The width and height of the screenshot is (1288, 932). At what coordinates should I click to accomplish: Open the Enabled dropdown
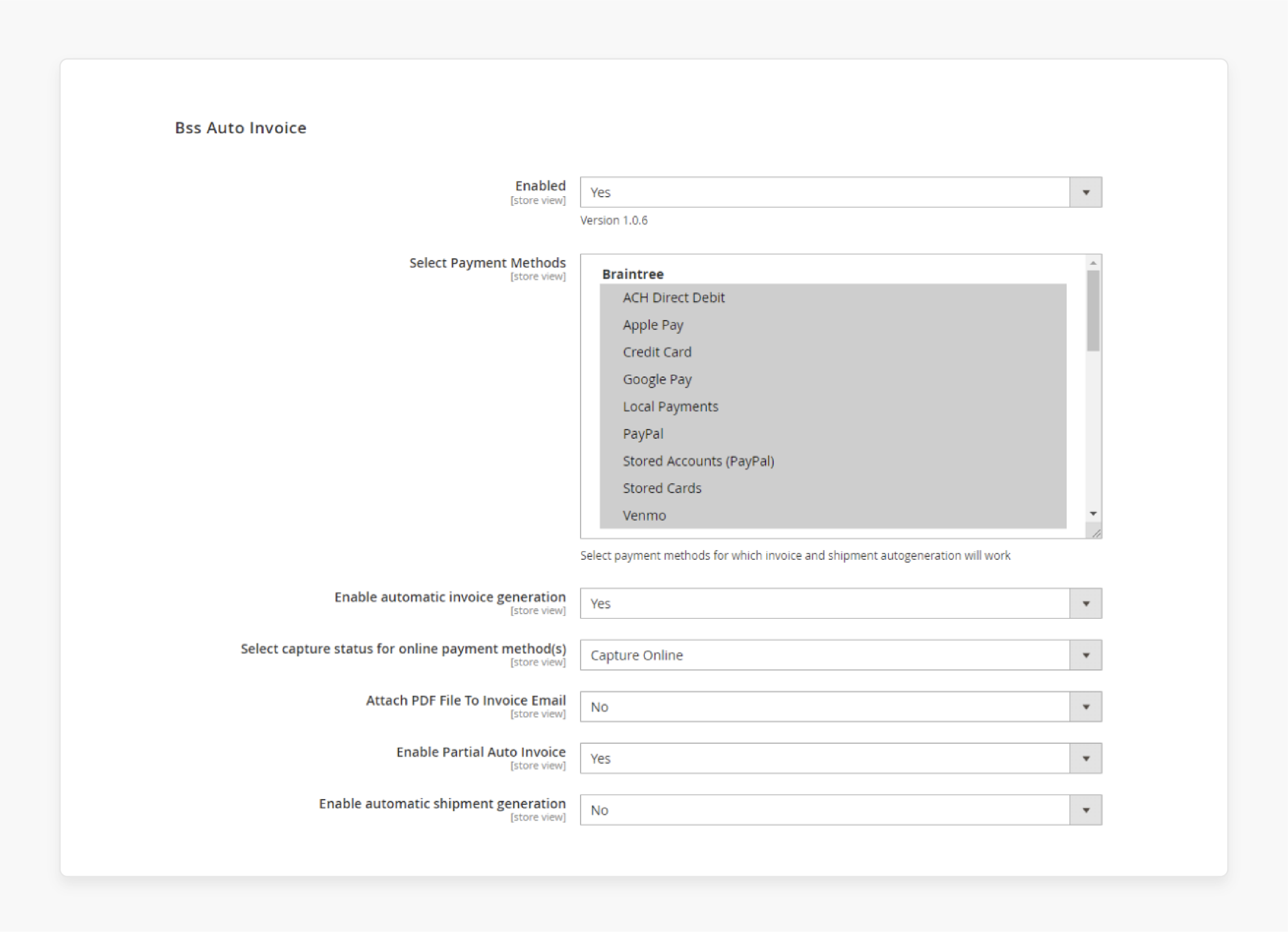[841, 192]
